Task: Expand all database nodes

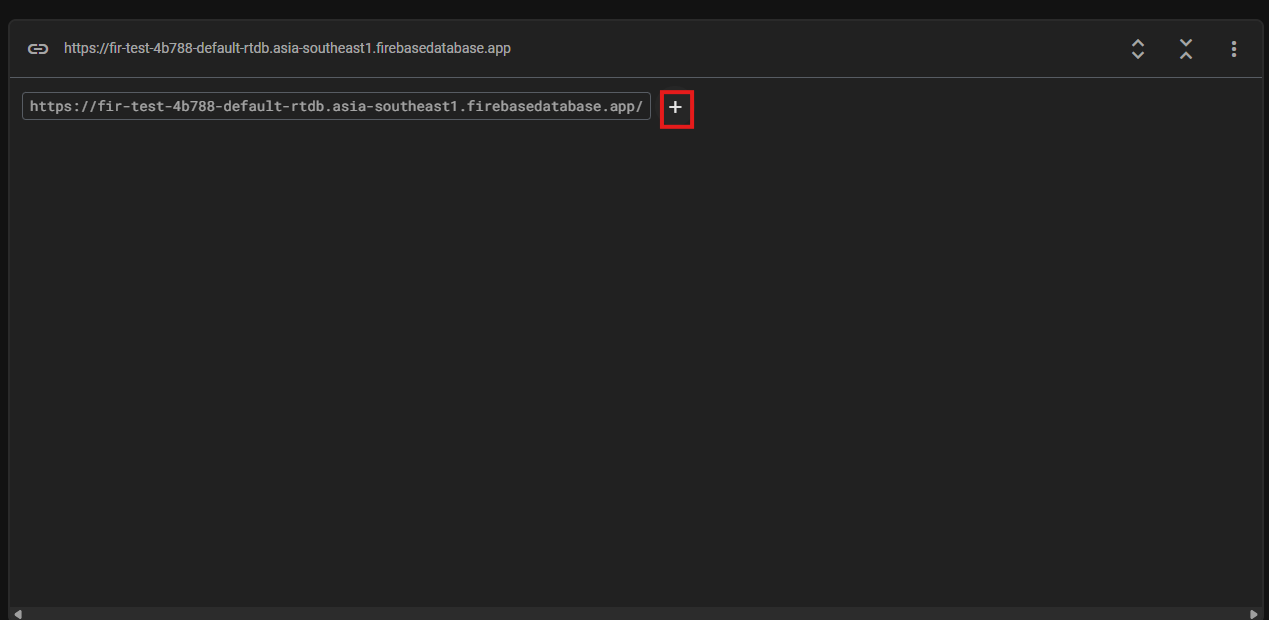Action: 1137,49
